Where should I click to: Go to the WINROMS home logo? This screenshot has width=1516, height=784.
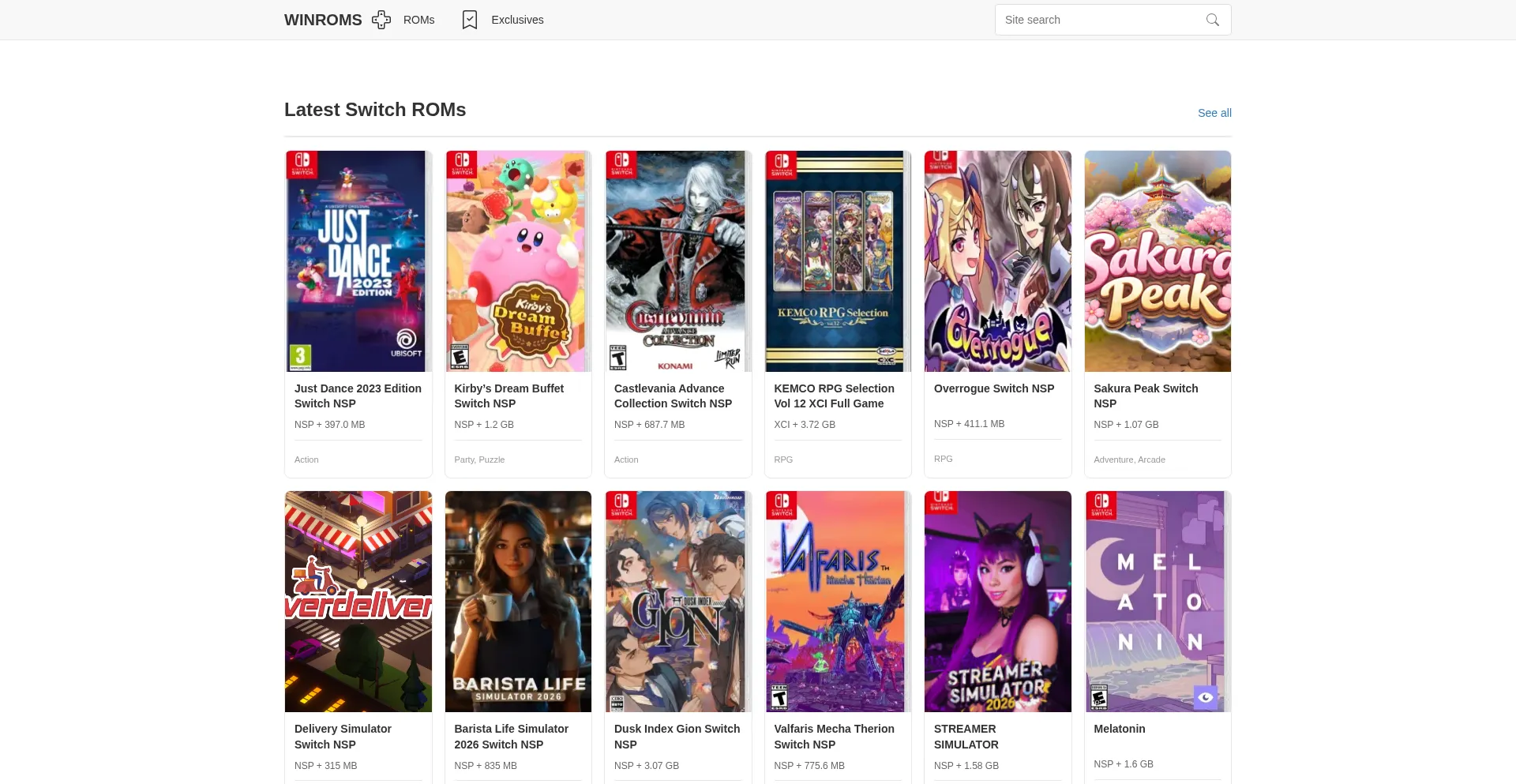tap(323, 20)
